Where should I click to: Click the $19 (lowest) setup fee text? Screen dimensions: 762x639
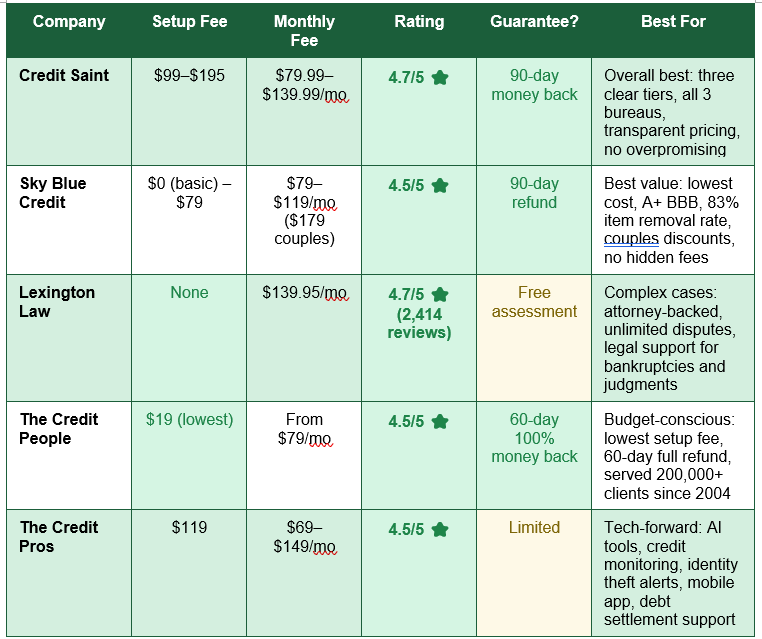(190, 419)
